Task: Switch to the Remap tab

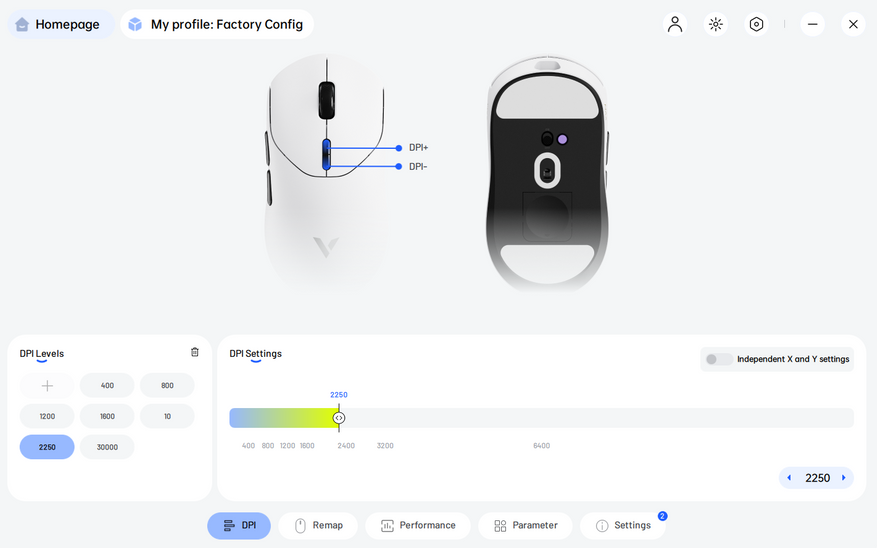Action: click(x=317, y=525)
